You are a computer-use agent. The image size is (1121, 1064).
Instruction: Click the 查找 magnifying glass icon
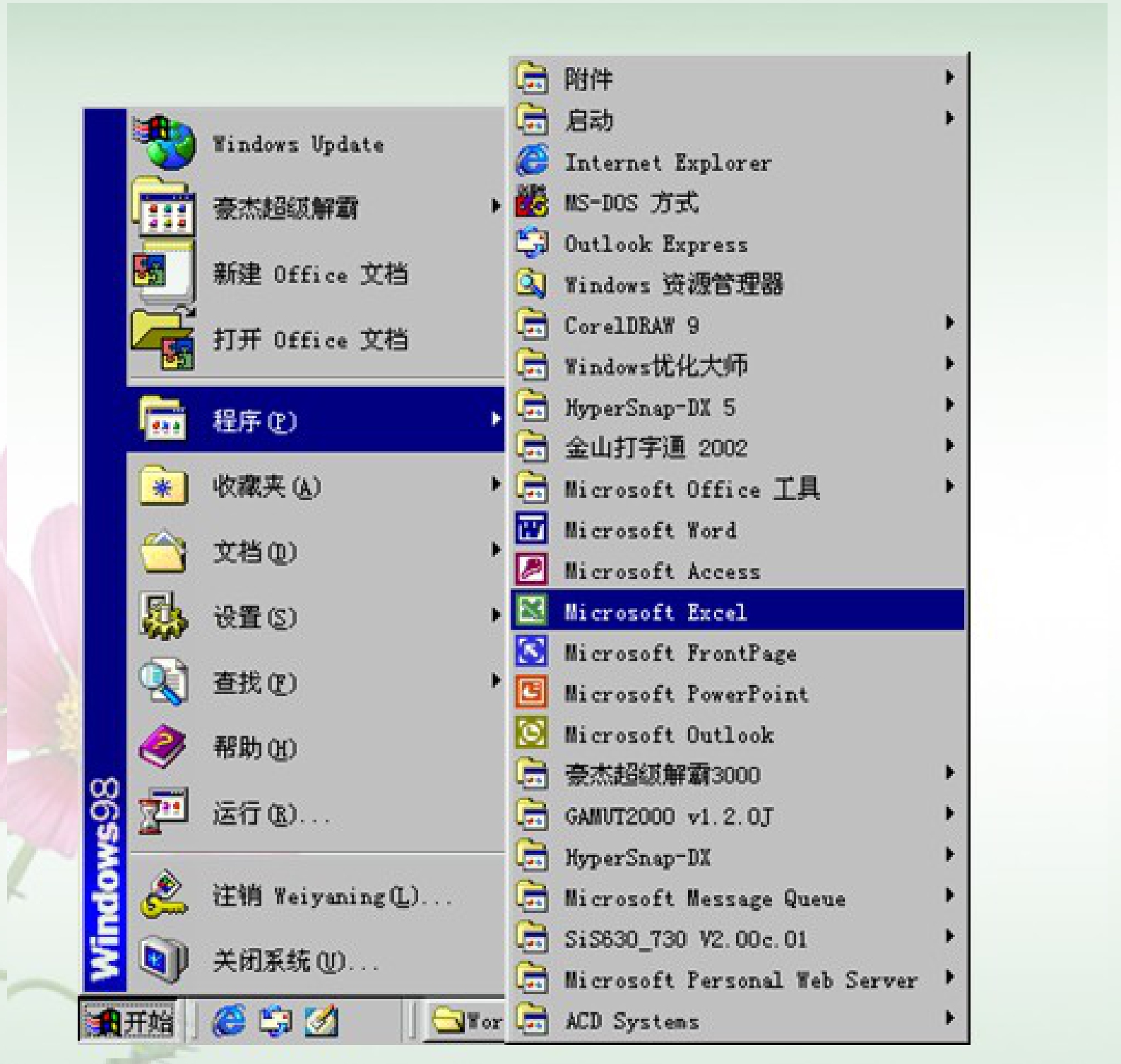pyautogui.click(x=163, y=682)
